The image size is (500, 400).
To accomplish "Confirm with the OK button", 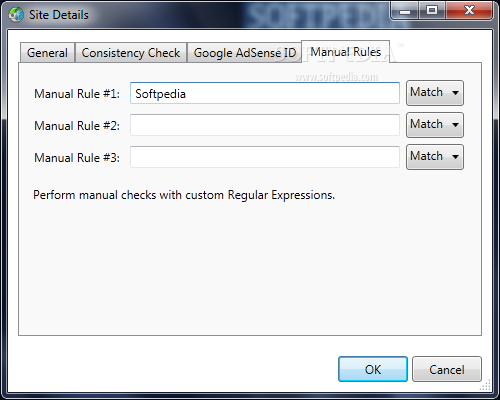I will [373, 369].
